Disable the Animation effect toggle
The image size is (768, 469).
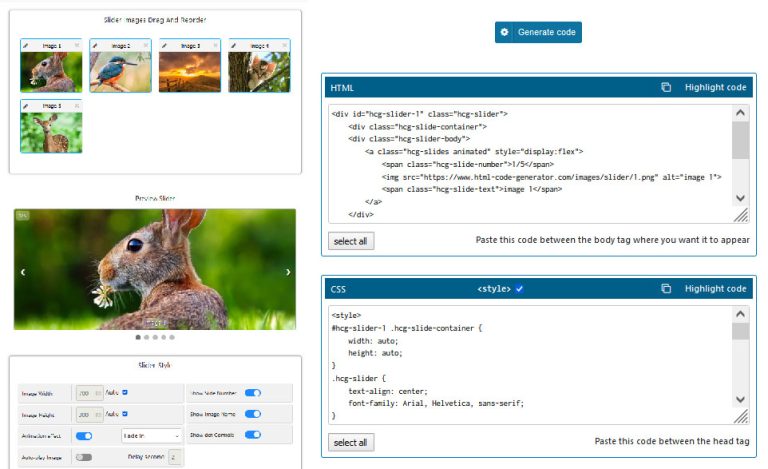84,436
